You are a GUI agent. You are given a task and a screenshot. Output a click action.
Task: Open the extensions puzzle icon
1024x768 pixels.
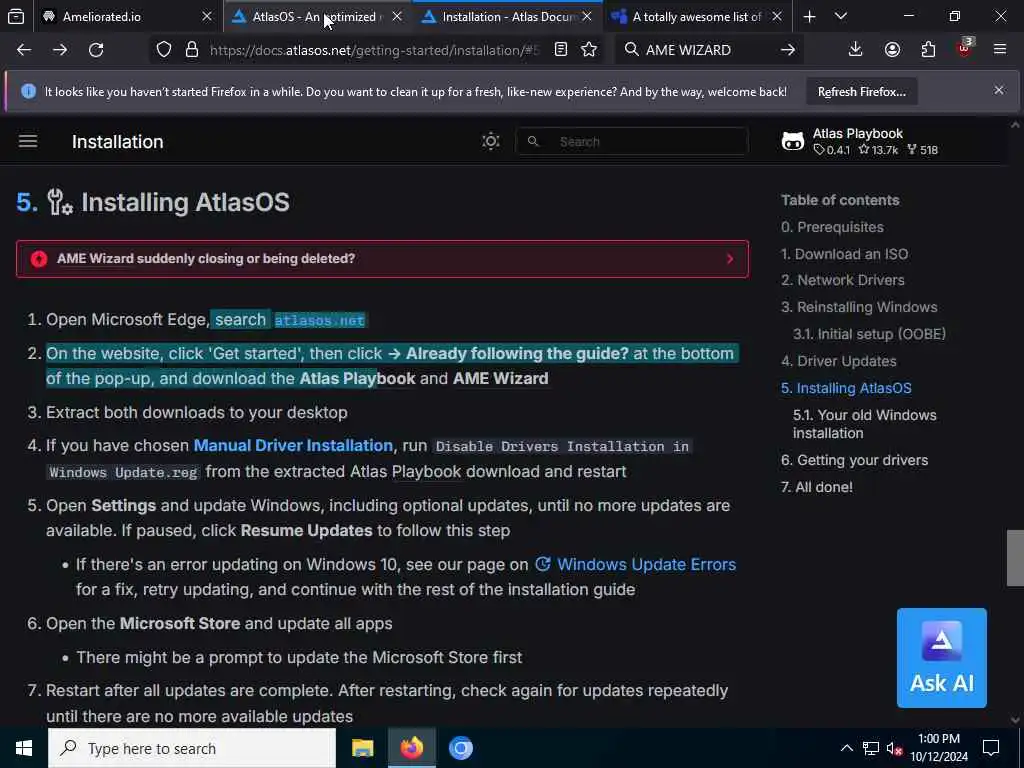point(928,50)
